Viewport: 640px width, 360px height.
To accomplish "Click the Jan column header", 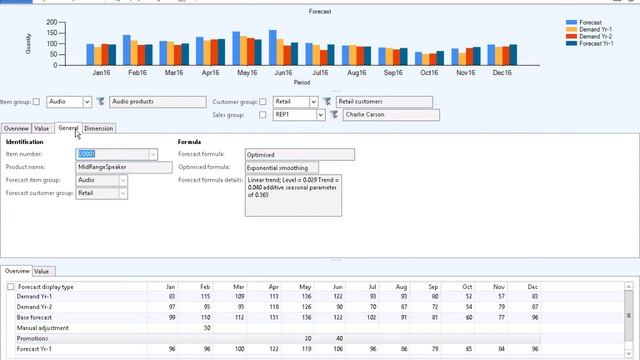I will (x=171, y=287).
